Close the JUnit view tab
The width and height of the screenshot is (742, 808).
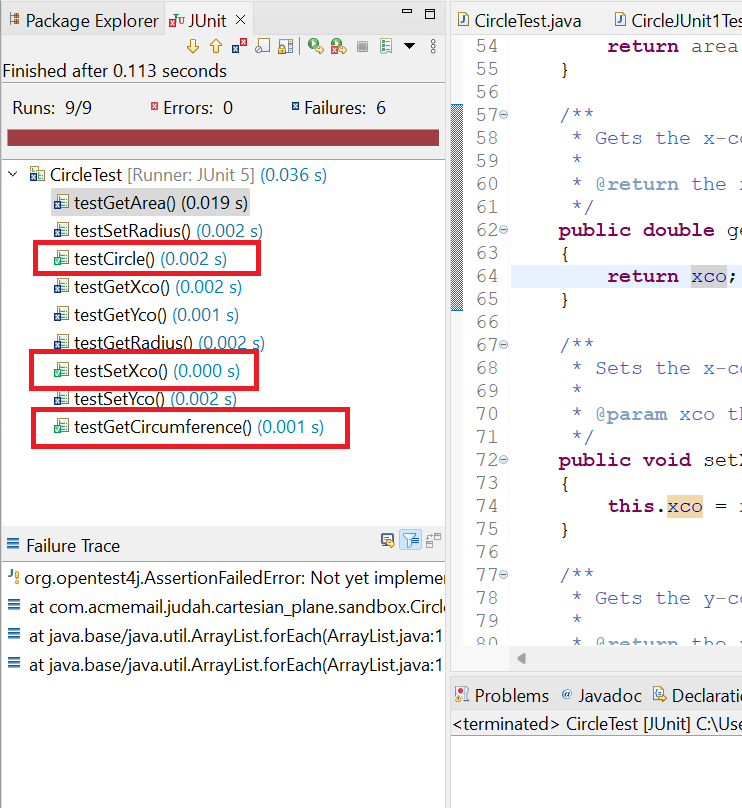click(x=240, y=20)
